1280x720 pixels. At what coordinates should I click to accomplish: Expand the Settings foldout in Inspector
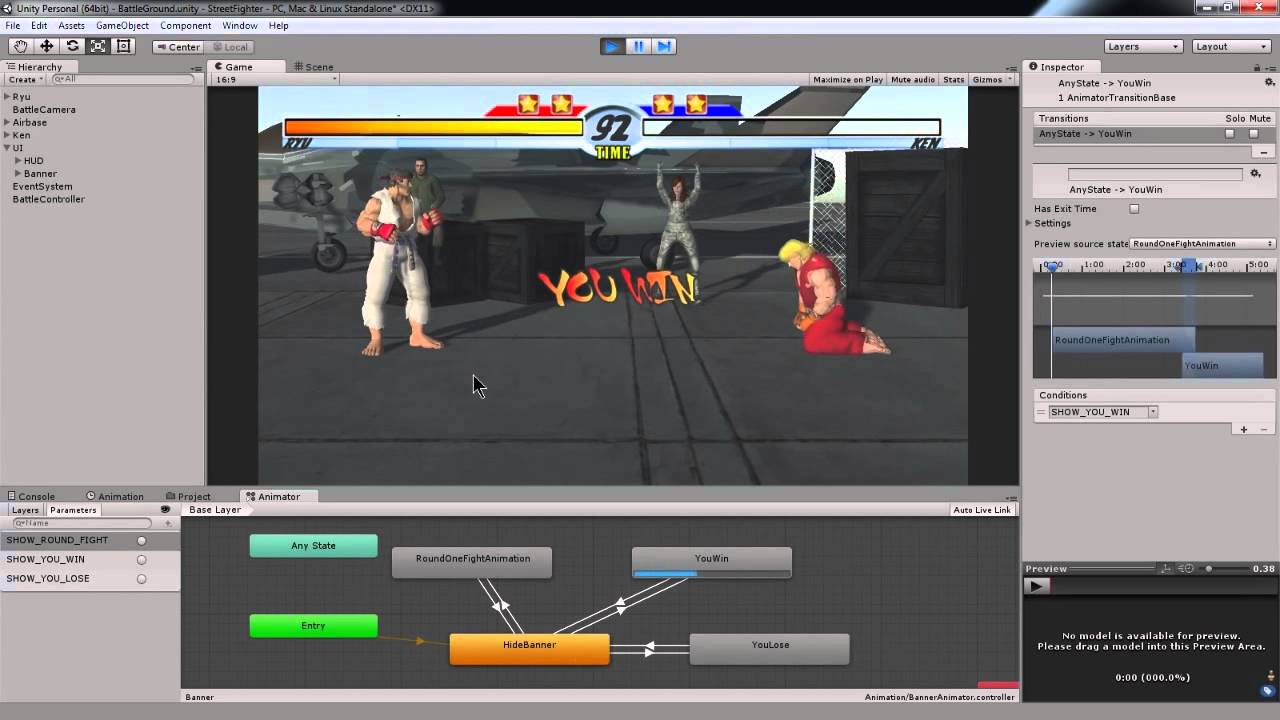click(x=1030, y=223)
